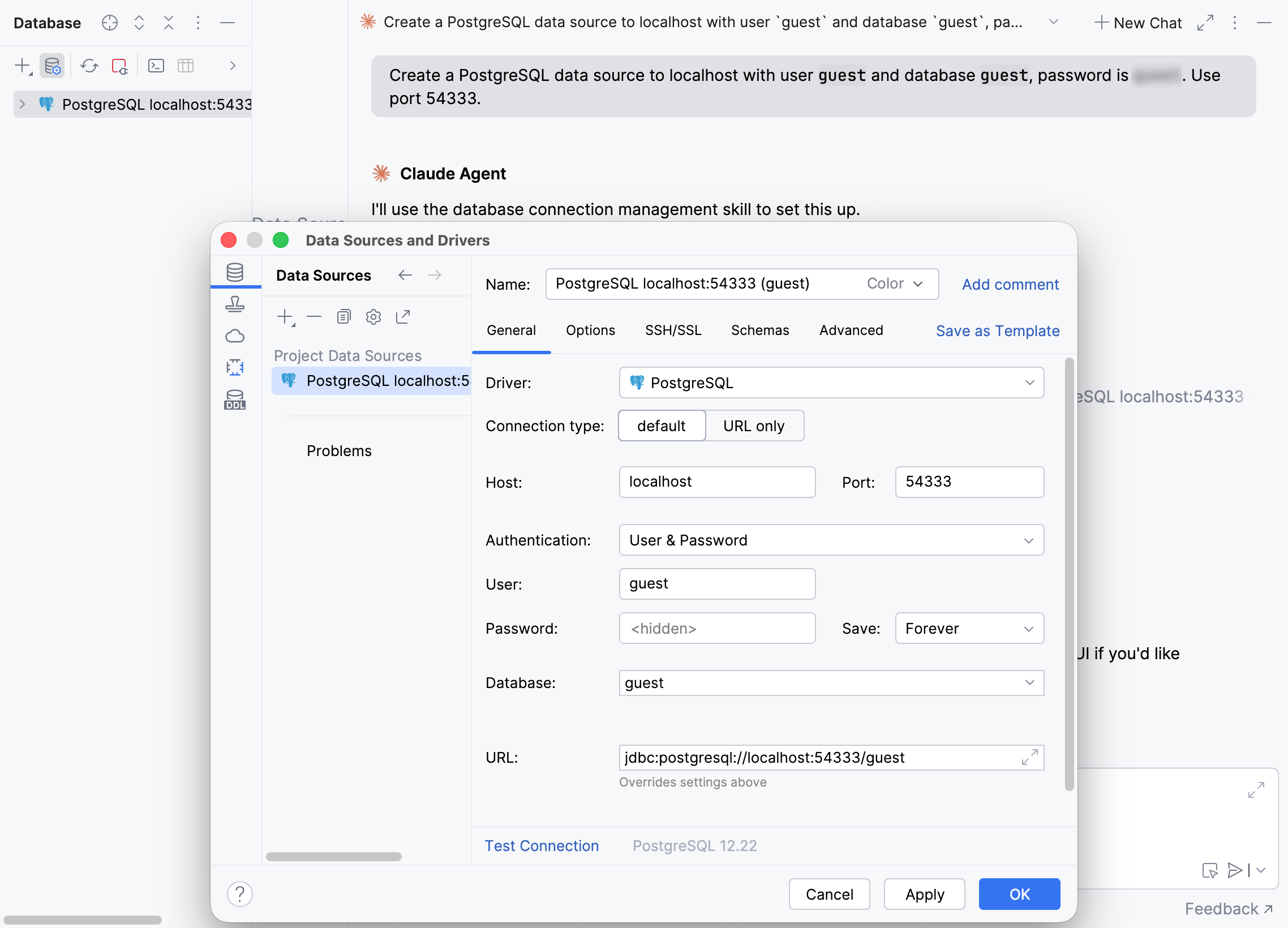This screenshot has height=928, width=1288.
Task: Click horizontal scrollbar under data sources list
Action: pos(334,857)
